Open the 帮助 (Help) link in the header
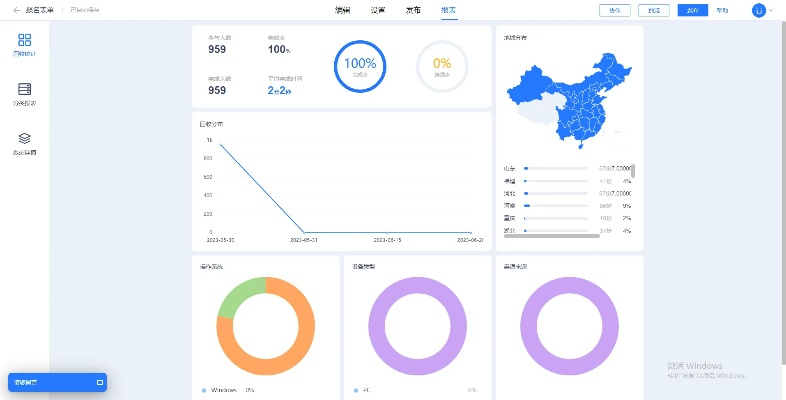 coord(723,10)
